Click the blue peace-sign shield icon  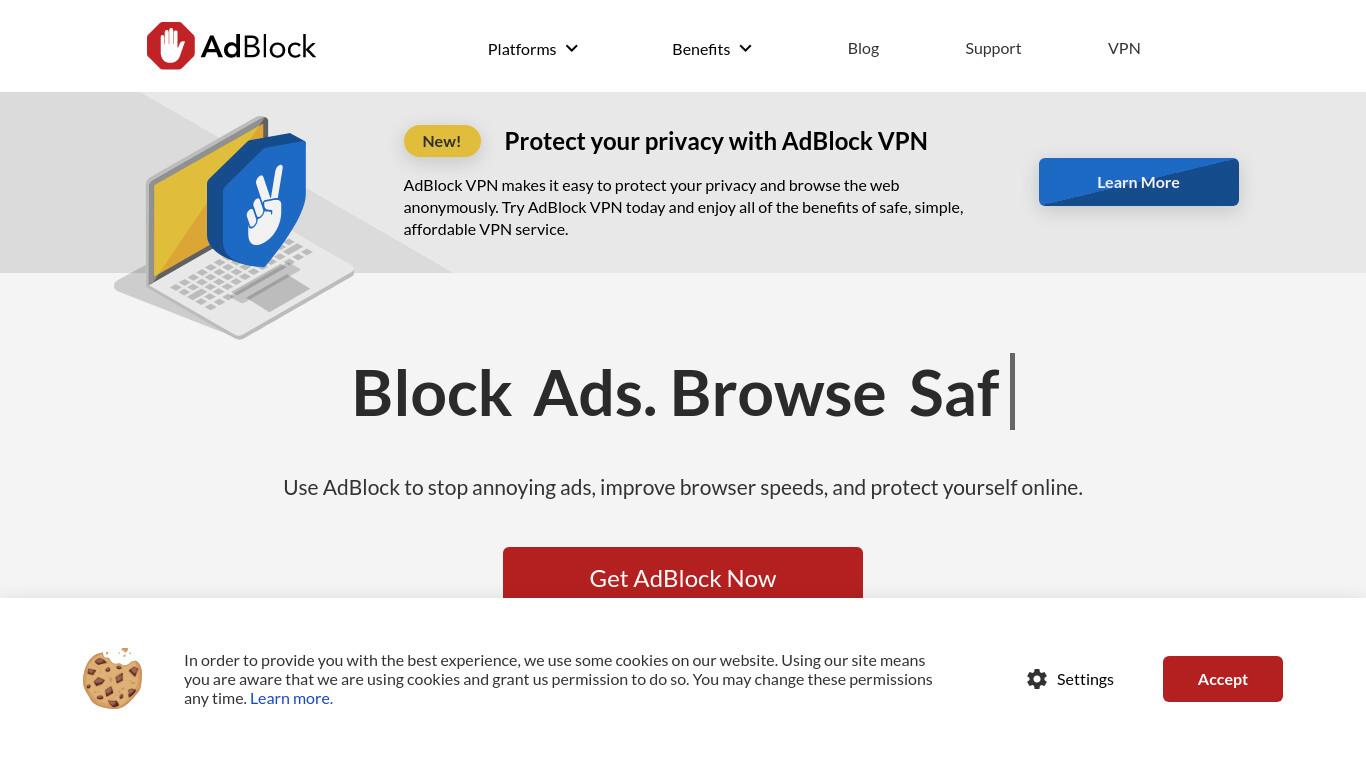pyautogui.click(x=256, y=201)
